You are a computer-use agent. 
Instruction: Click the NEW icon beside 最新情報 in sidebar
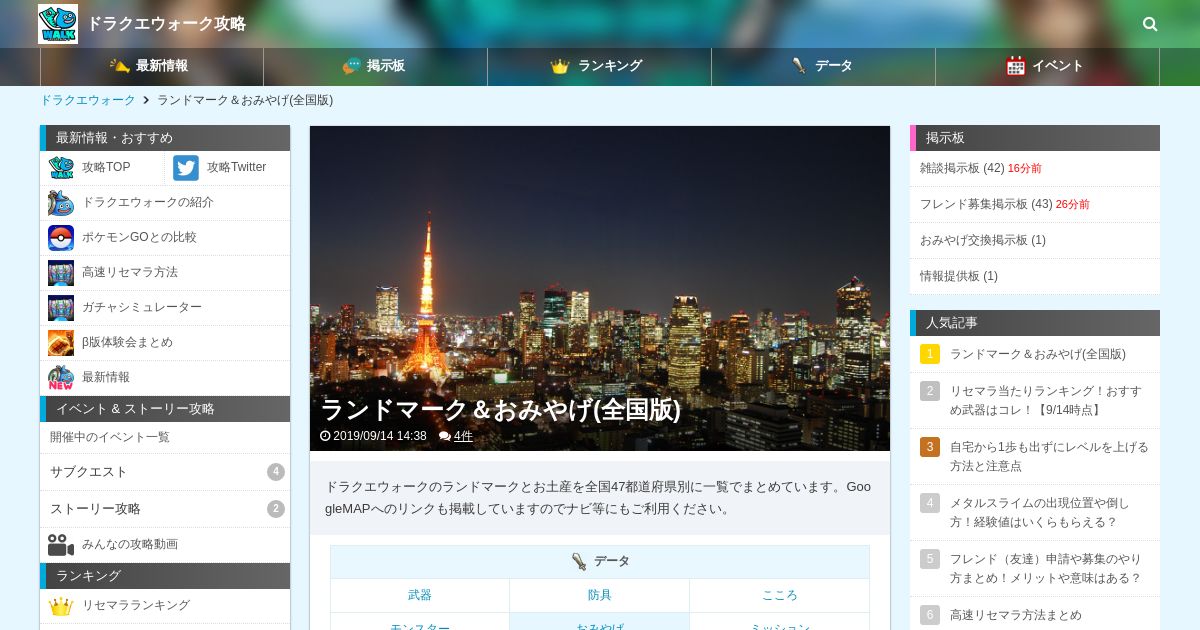point(61,378)
